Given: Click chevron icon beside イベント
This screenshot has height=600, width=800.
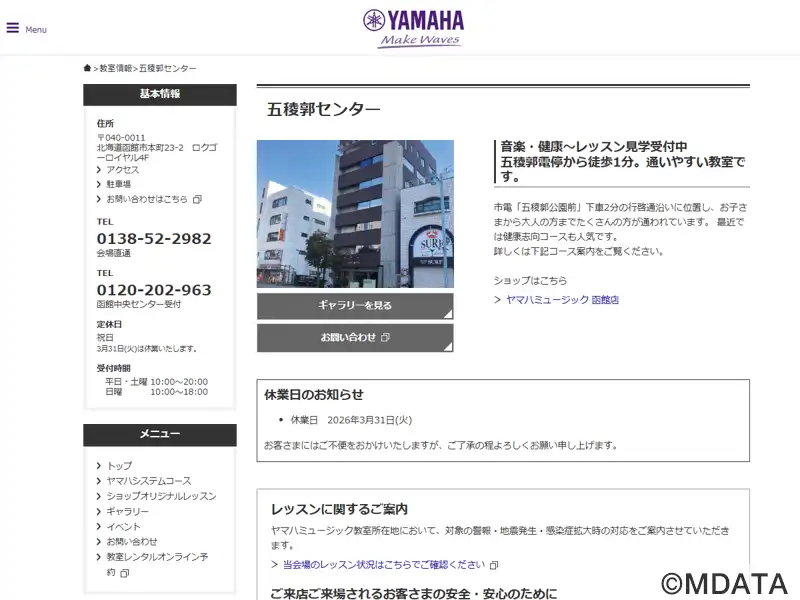Looking at the screenshot, I should point(99,527).
